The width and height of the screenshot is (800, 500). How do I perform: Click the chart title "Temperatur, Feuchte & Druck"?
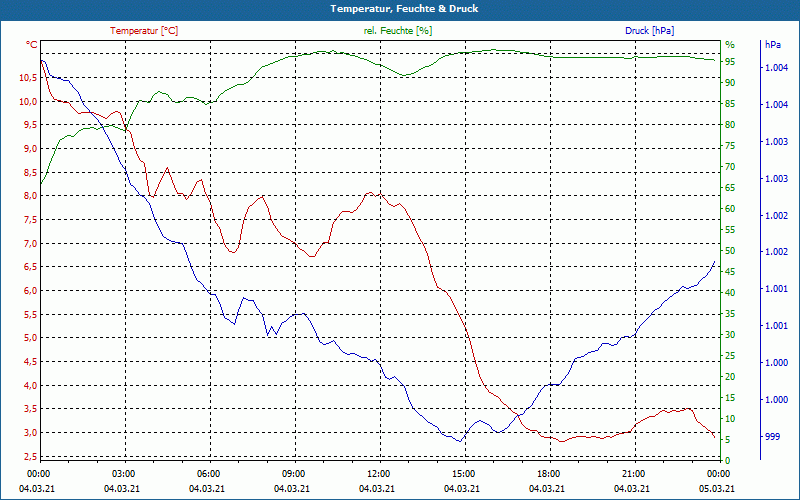point(404,9)
